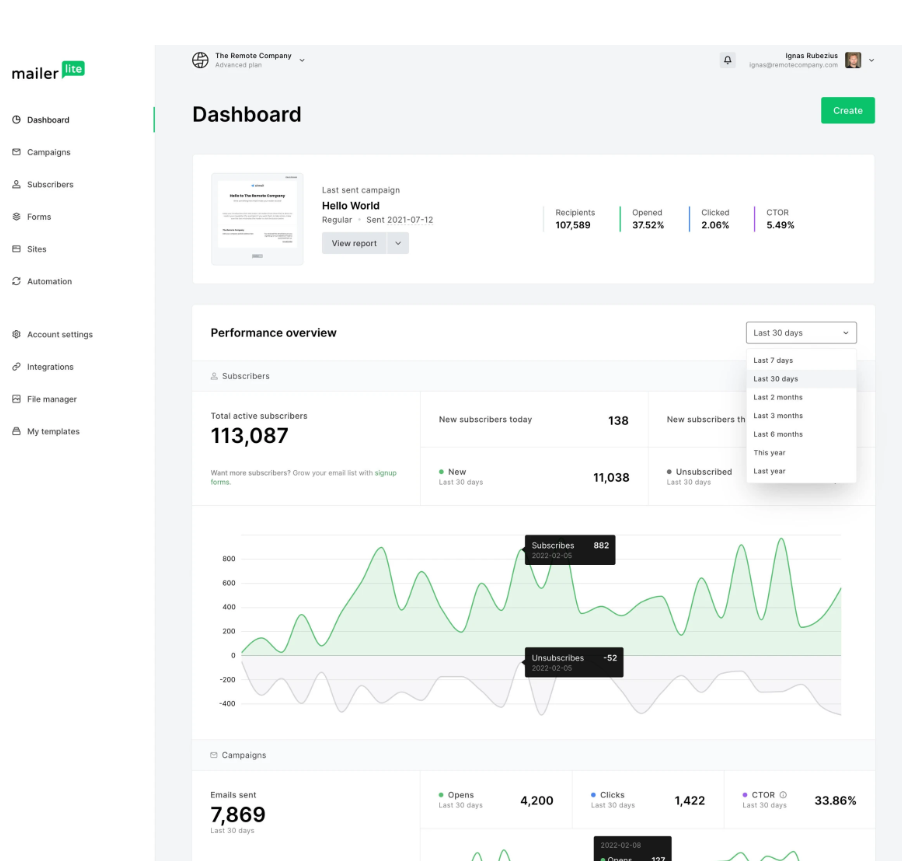This screenshot has width=911, height=861.
Task: Click the Unsubscribed Last 30 days label
Action: (x=700, y=476)
